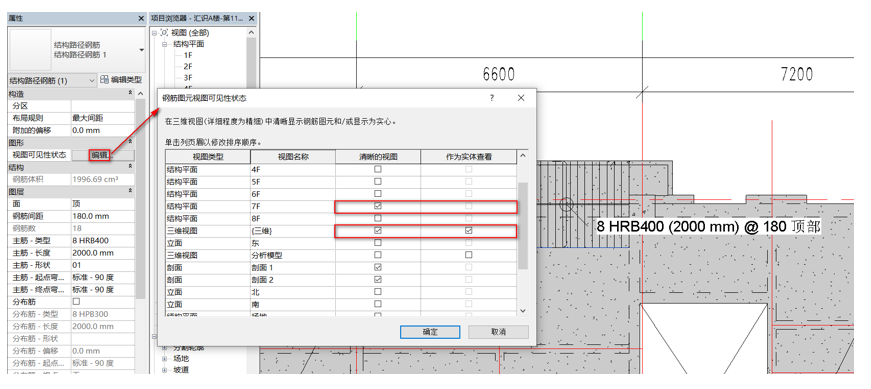Select the {三维} view name cell

coord(293,230)
